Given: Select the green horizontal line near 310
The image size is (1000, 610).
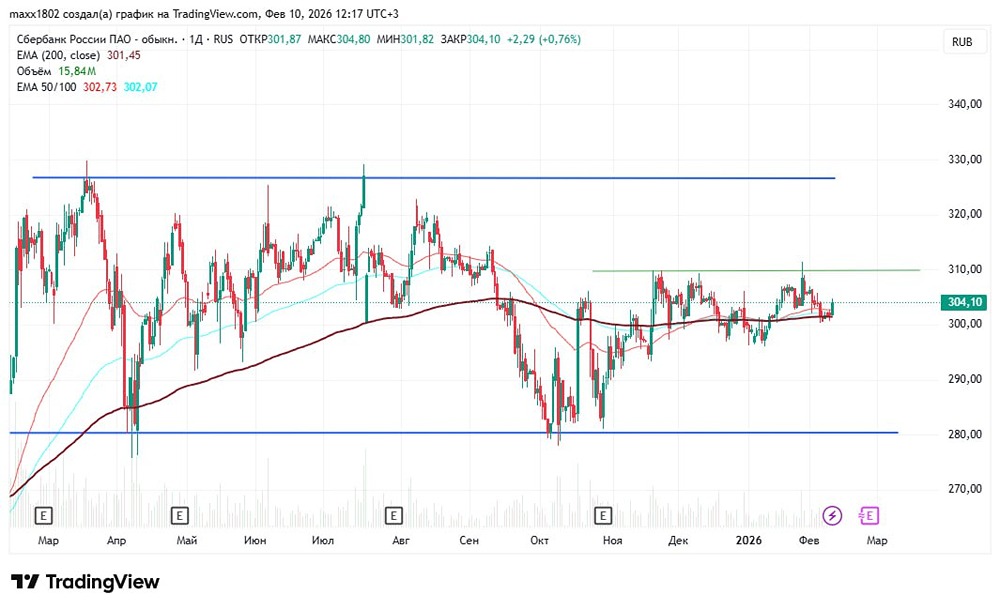Looking at the screenshot, I should click(756, 271).
